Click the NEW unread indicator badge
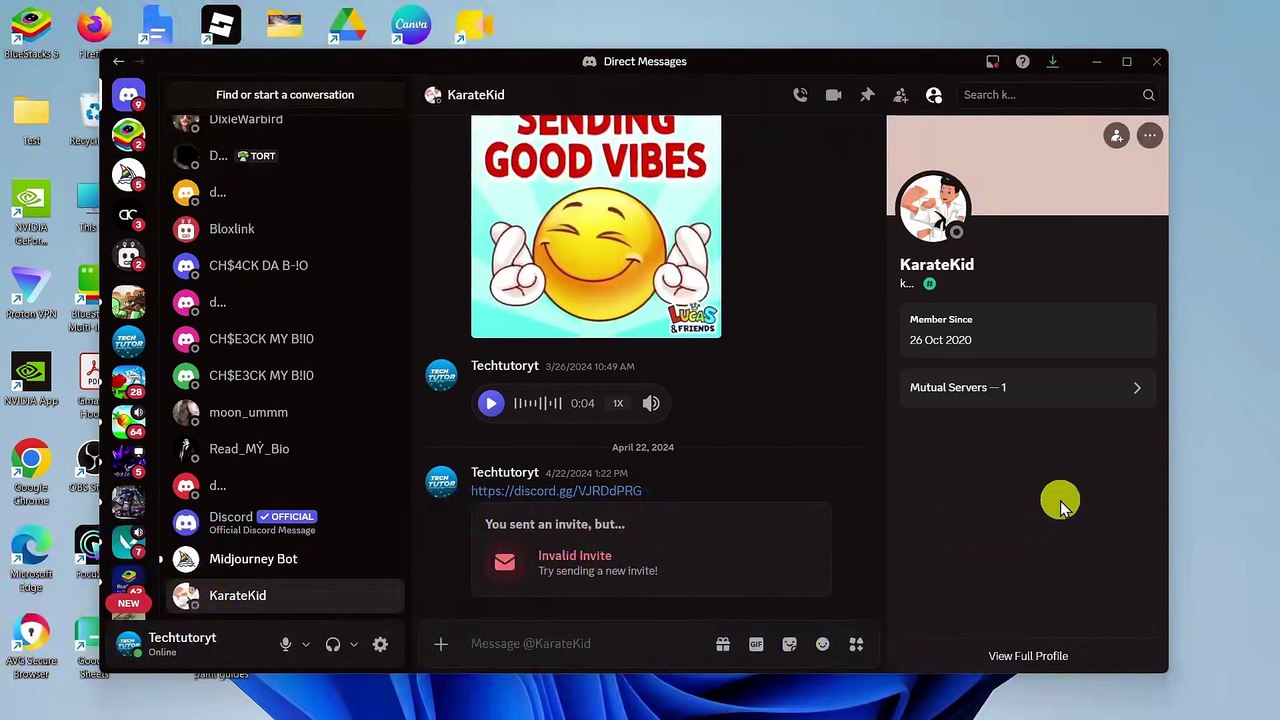This screenshot has height=720, width=1280. (128, 603)
